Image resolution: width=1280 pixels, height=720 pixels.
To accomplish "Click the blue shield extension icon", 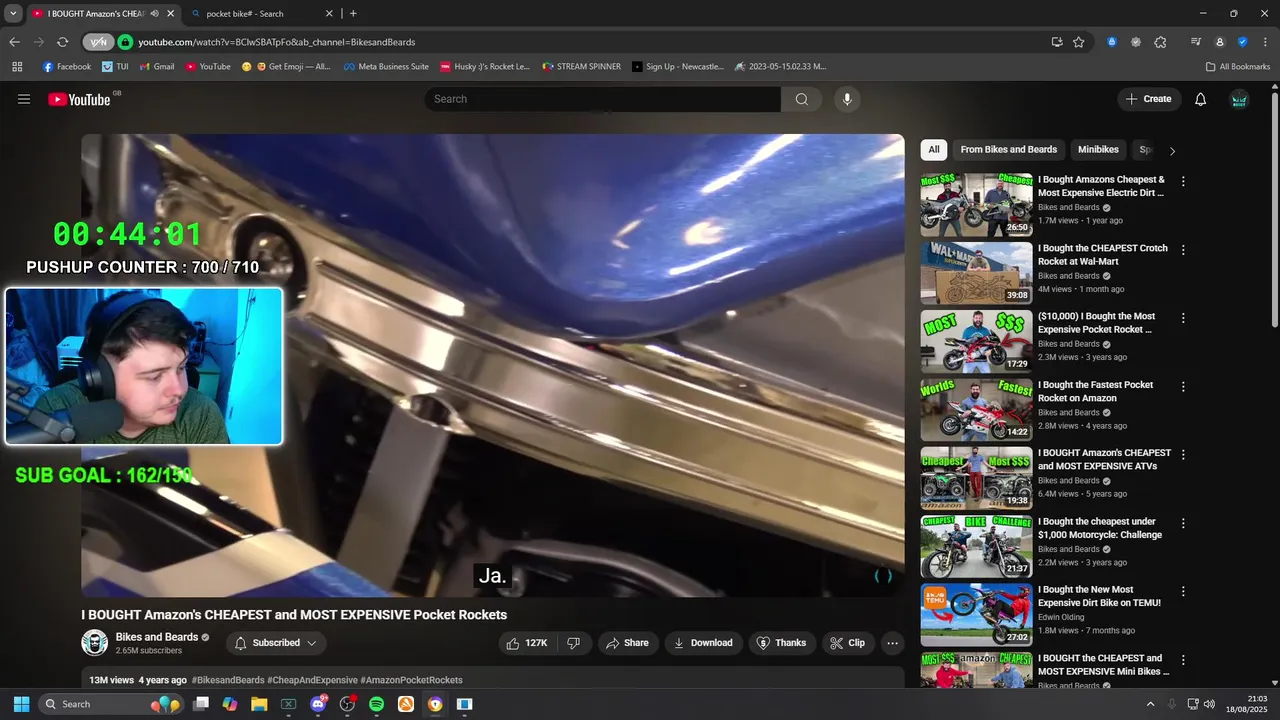I will pyautogui.click(x=1242, y=42).
